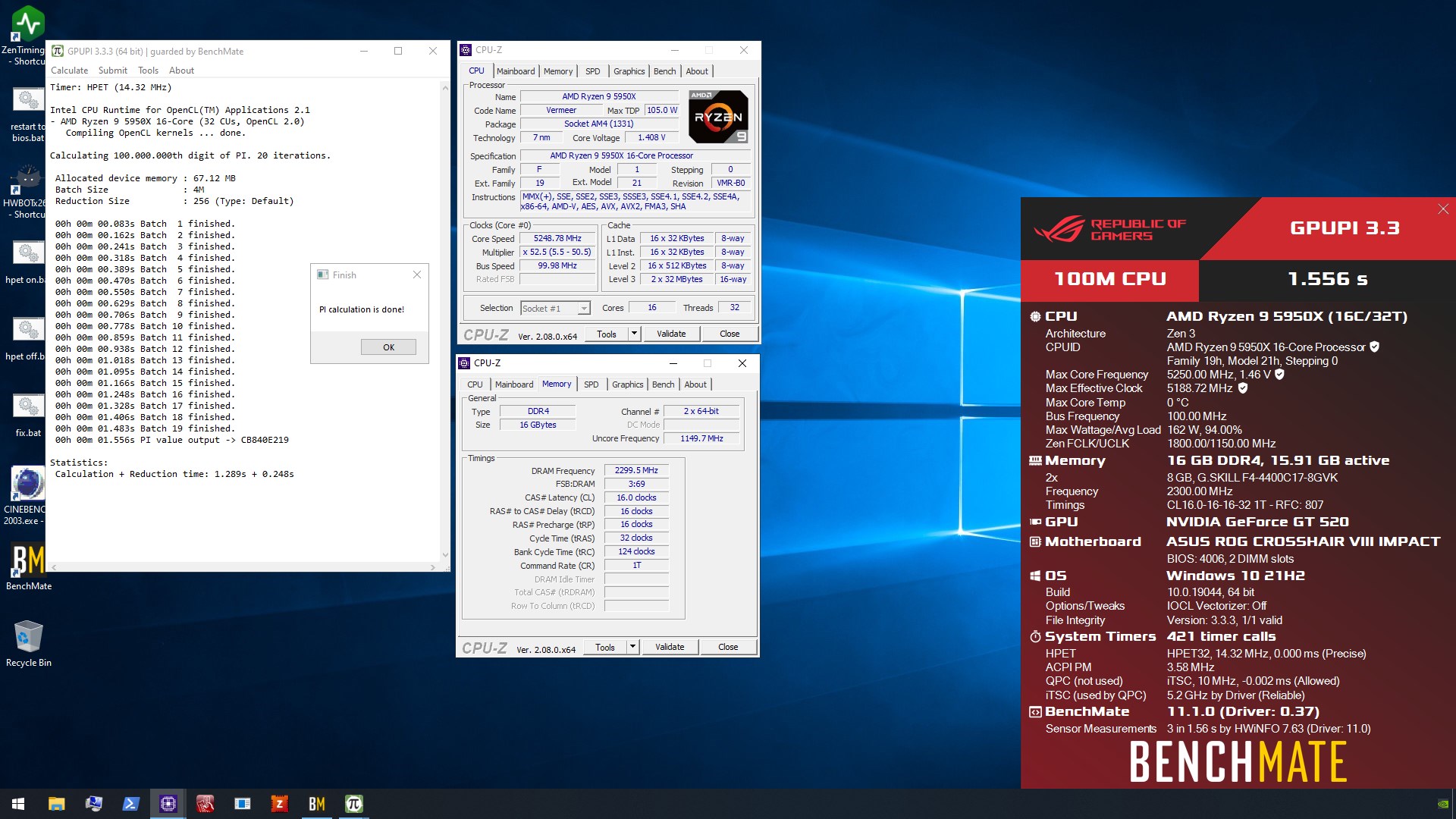Viewport: 1456px width, 819px height.
Task: Switch to GPUPI taskbar icon
Action: pos(353,804)
